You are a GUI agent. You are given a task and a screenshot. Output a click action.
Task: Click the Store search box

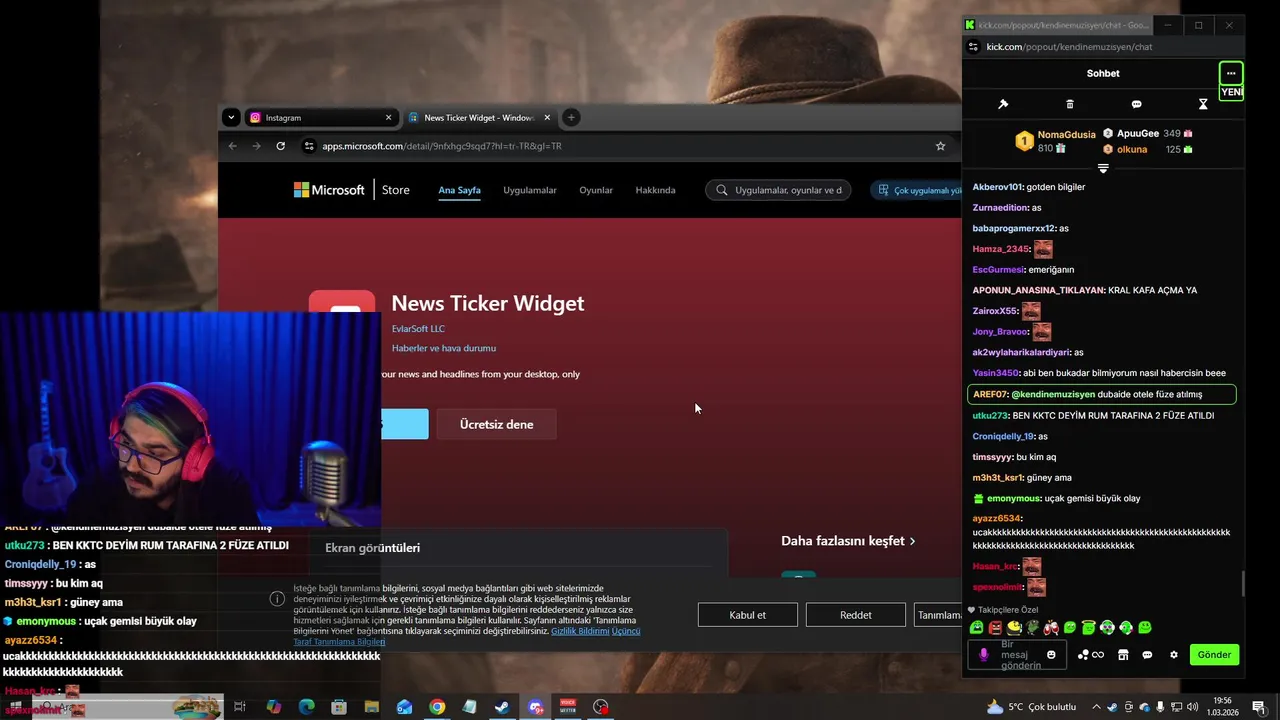pos(778,190)
